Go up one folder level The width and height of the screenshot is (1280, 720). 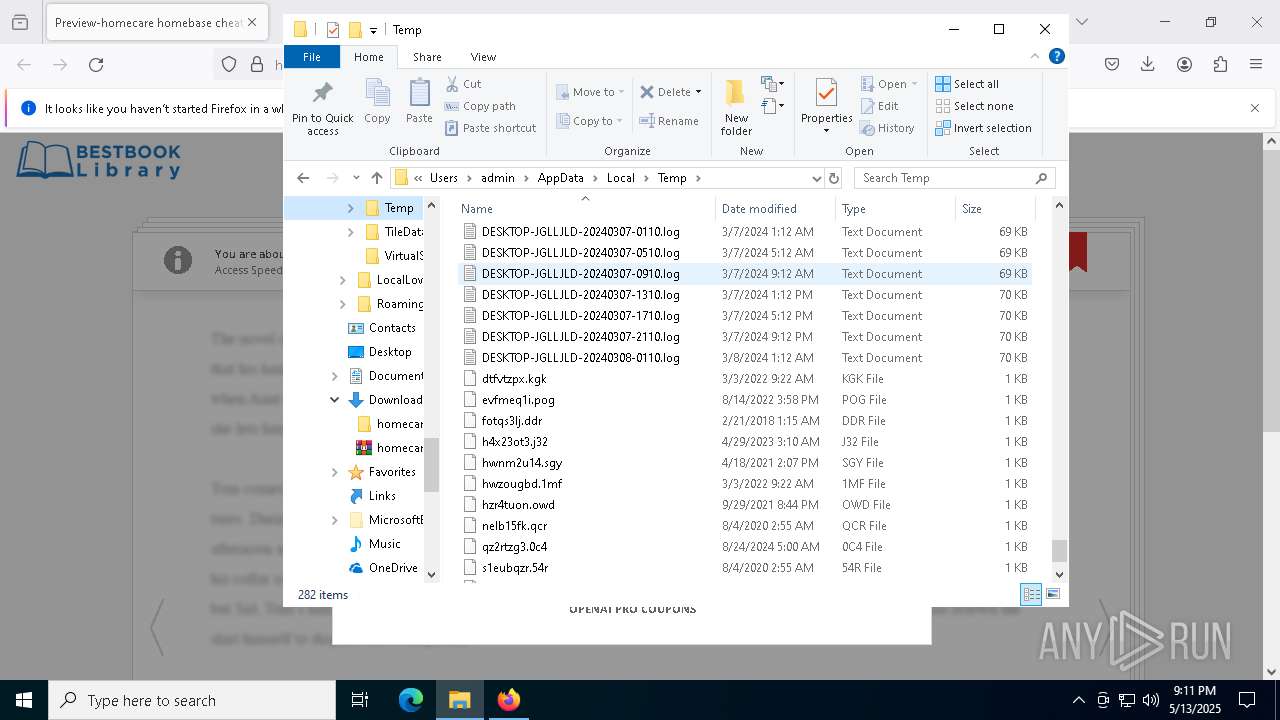coord(376,178)
